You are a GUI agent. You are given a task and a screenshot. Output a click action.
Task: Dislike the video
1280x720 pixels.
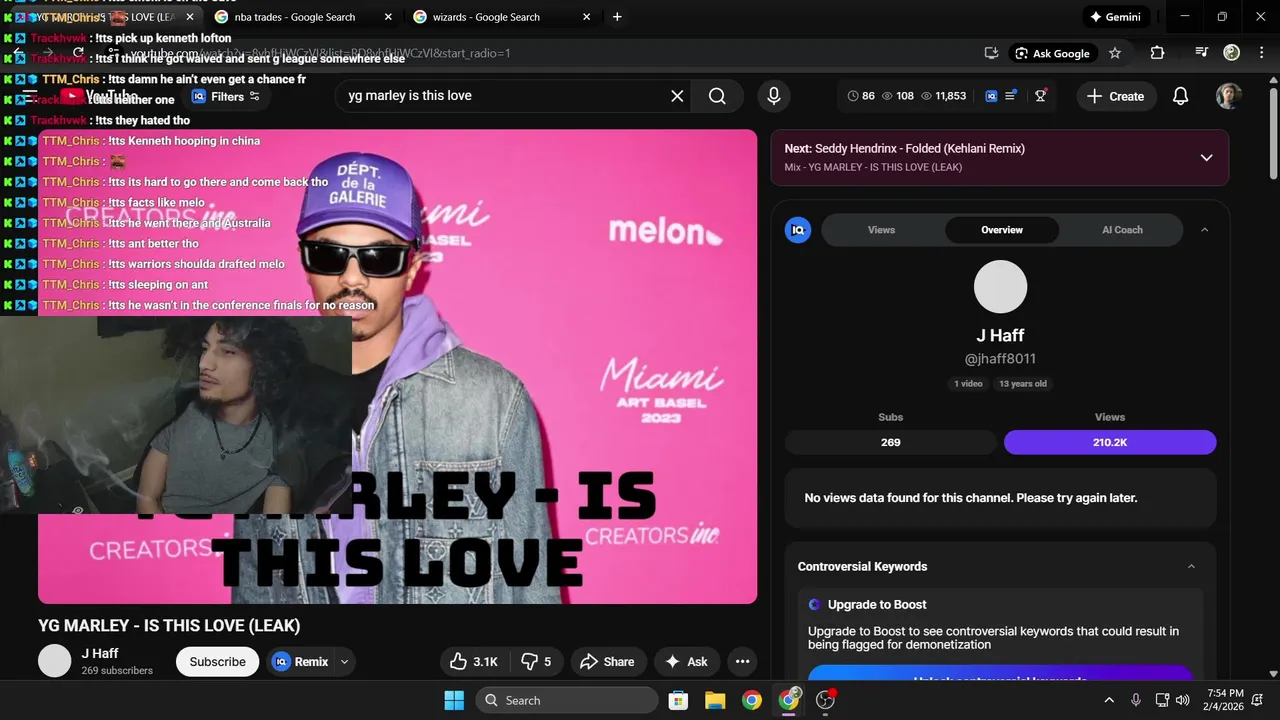536,662
